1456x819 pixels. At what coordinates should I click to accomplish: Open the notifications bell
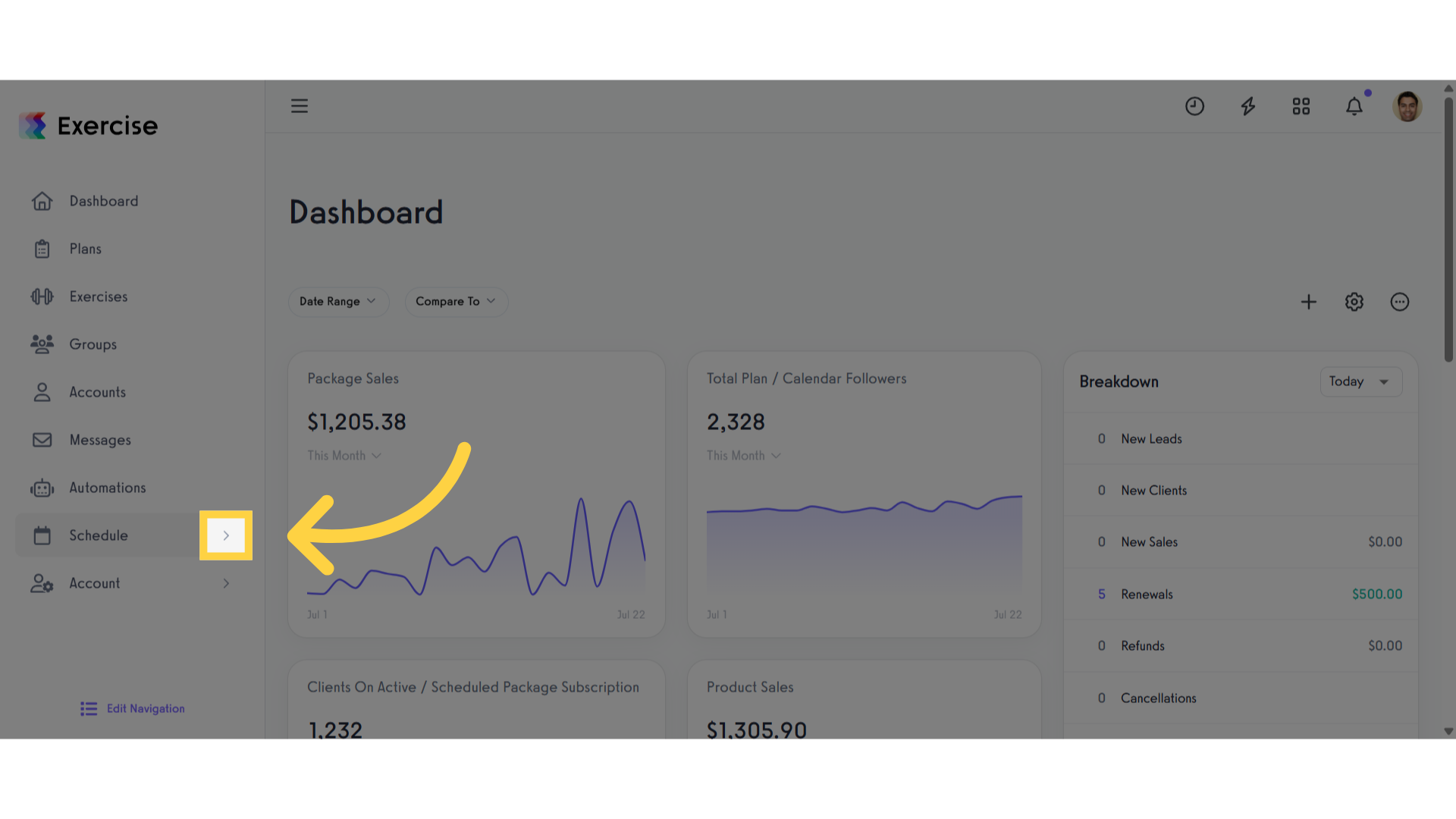1354,106
